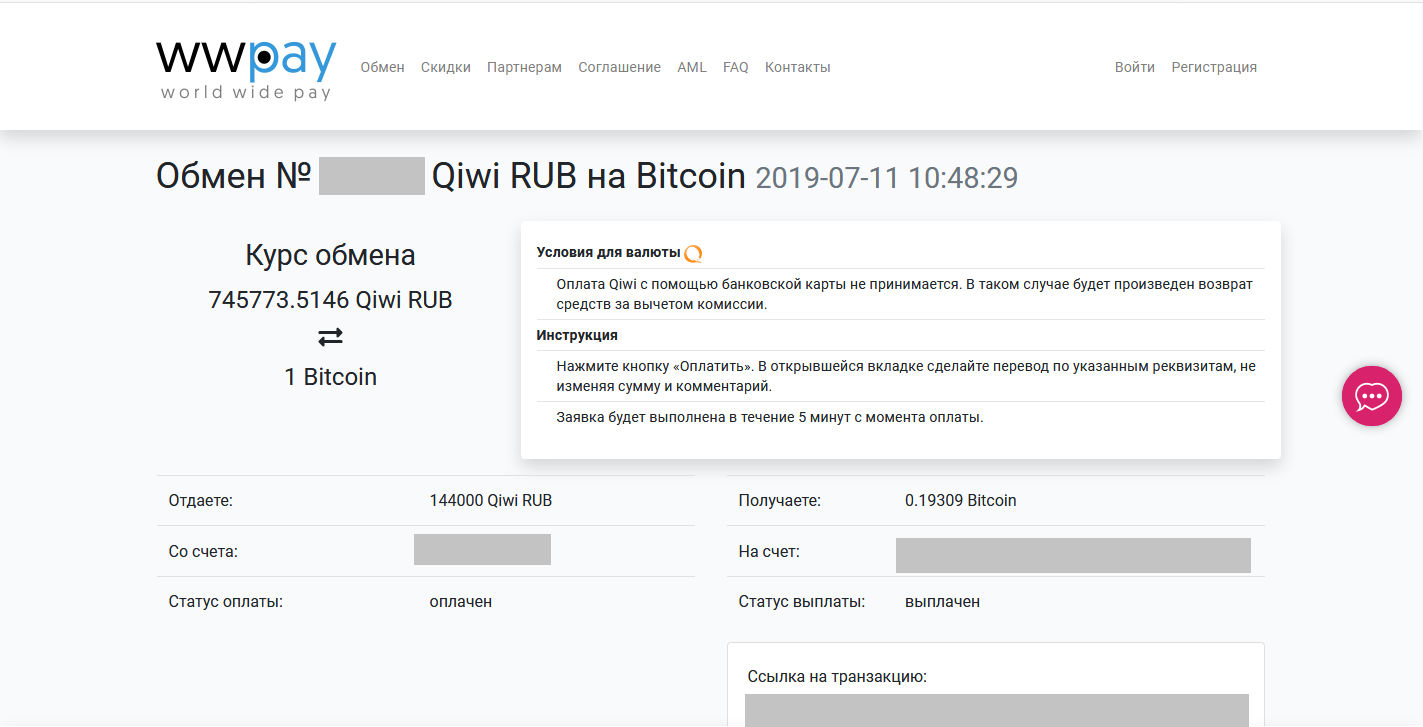Click the Регистрация link
Image resolution: width=1423 pixels, height=727 pixels.
pyautogui.click(x=1214, y=67)
